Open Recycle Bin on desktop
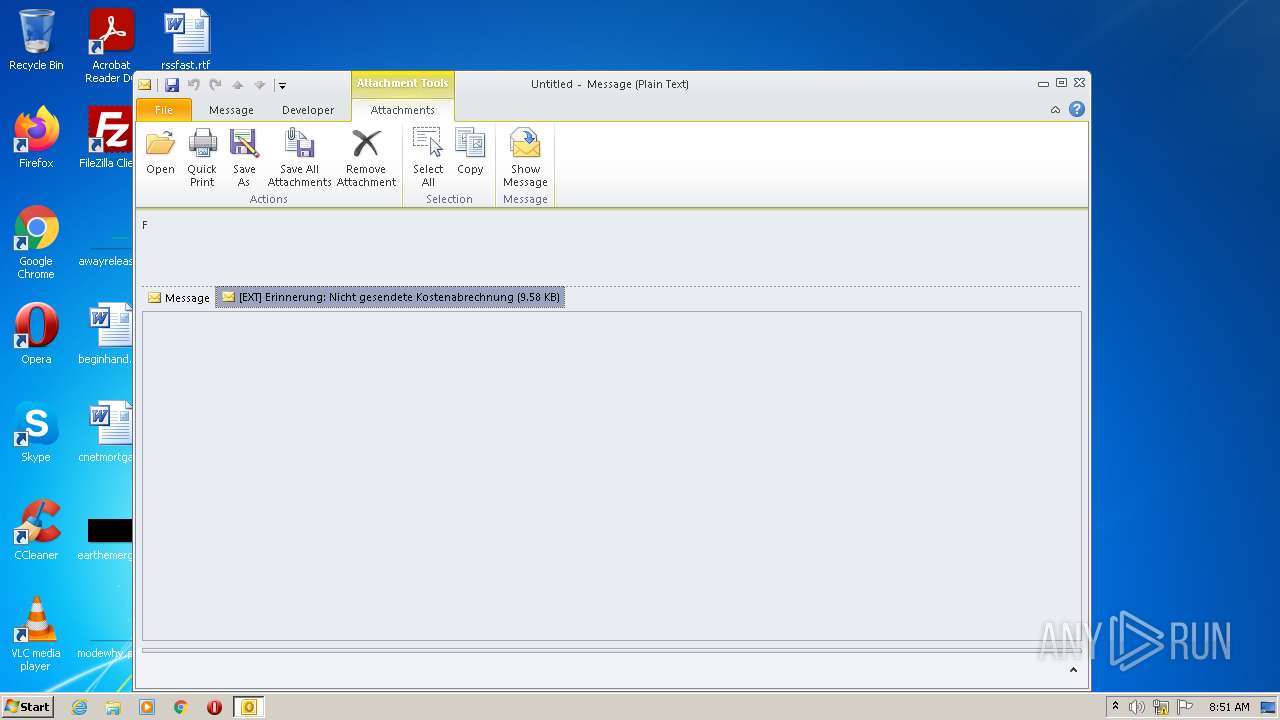The image size is (1280, 720). tap(36, 40)
